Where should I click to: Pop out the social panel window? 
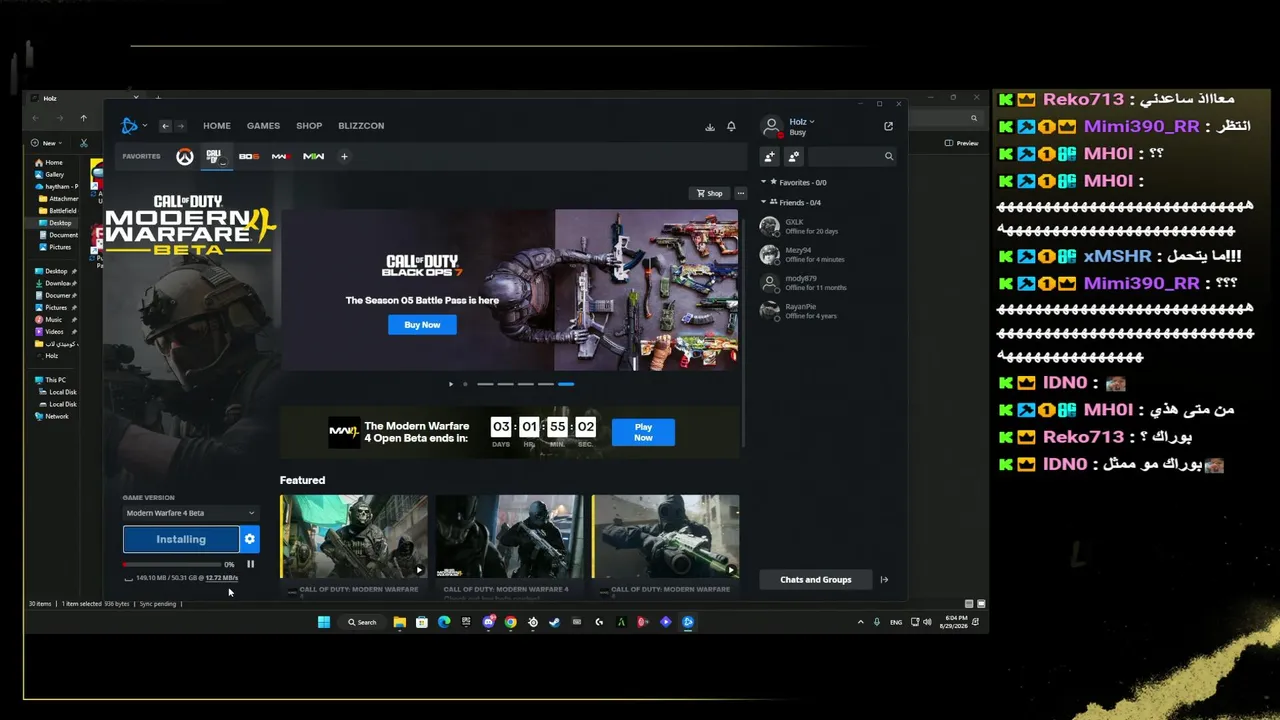[888, 126]
